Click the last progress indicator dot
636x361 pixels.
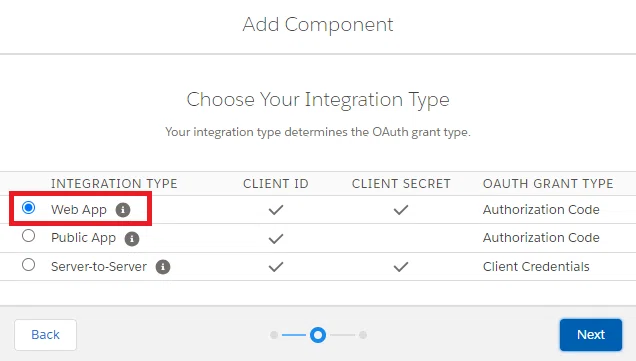(363, 335)
